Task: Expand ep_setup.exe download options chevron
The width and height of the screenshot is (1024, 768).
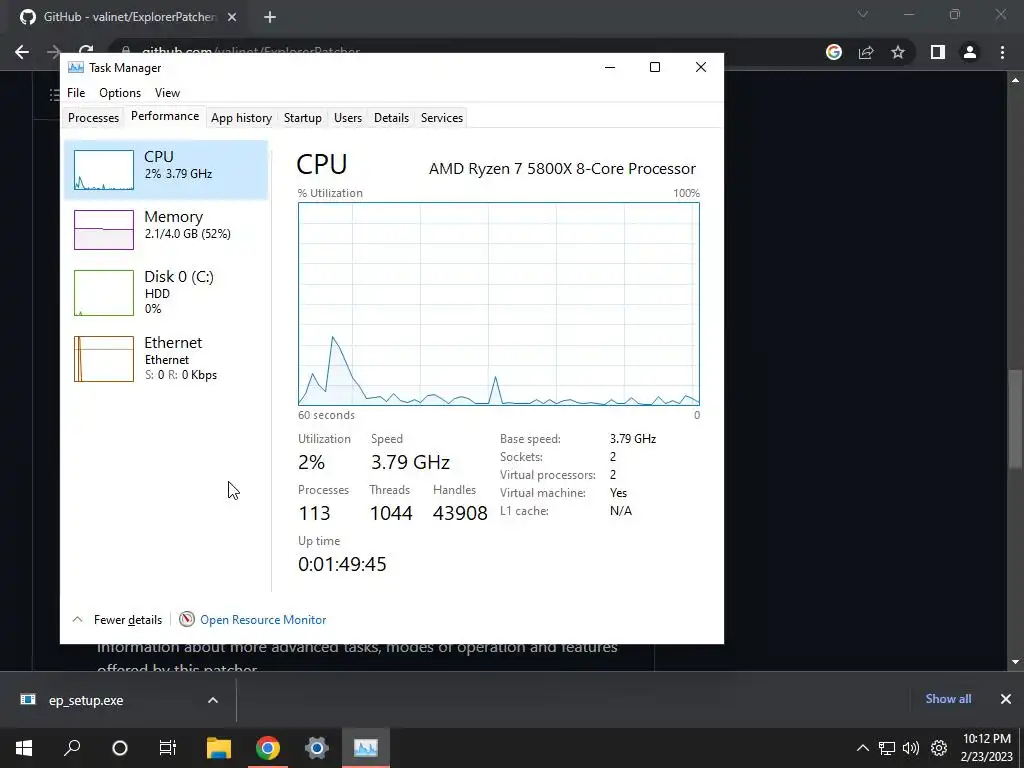Action: [x=213, y=700]
